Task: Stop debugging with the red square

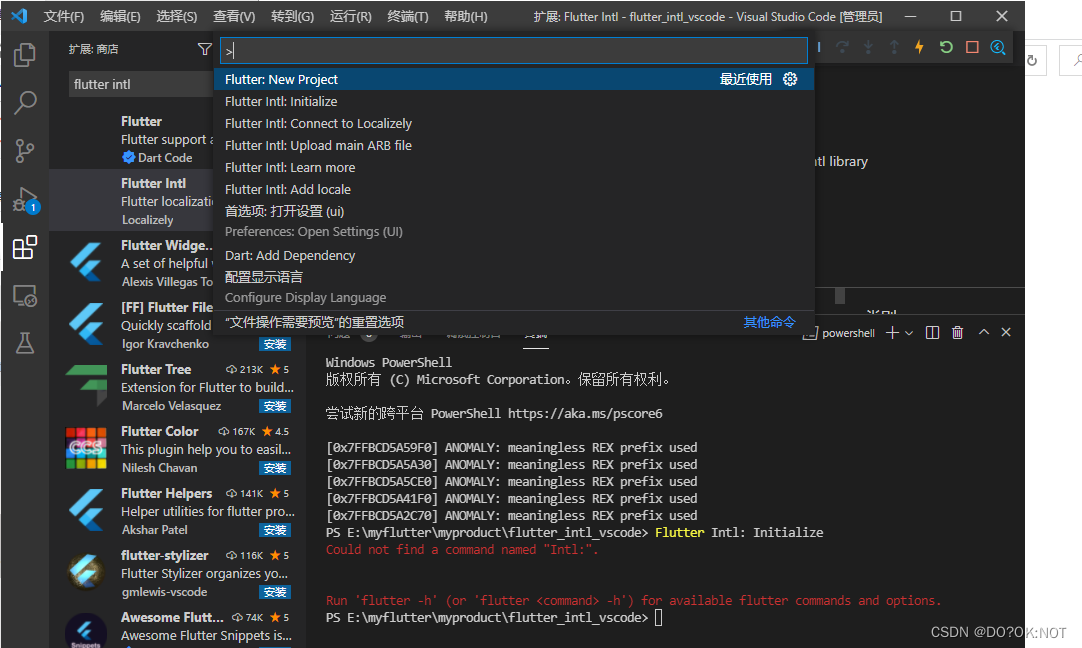Action: 972,47
